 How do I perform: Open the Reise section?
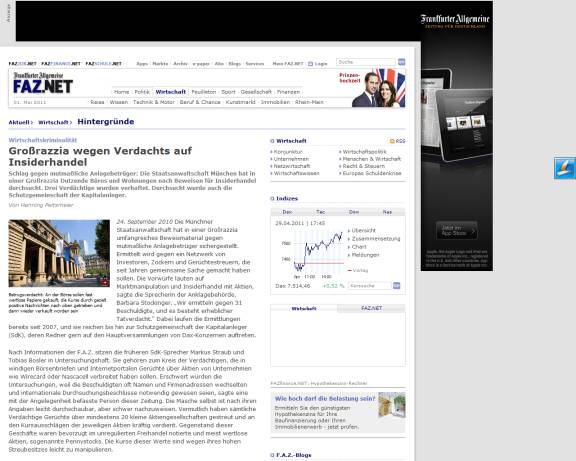click(97, 102)
